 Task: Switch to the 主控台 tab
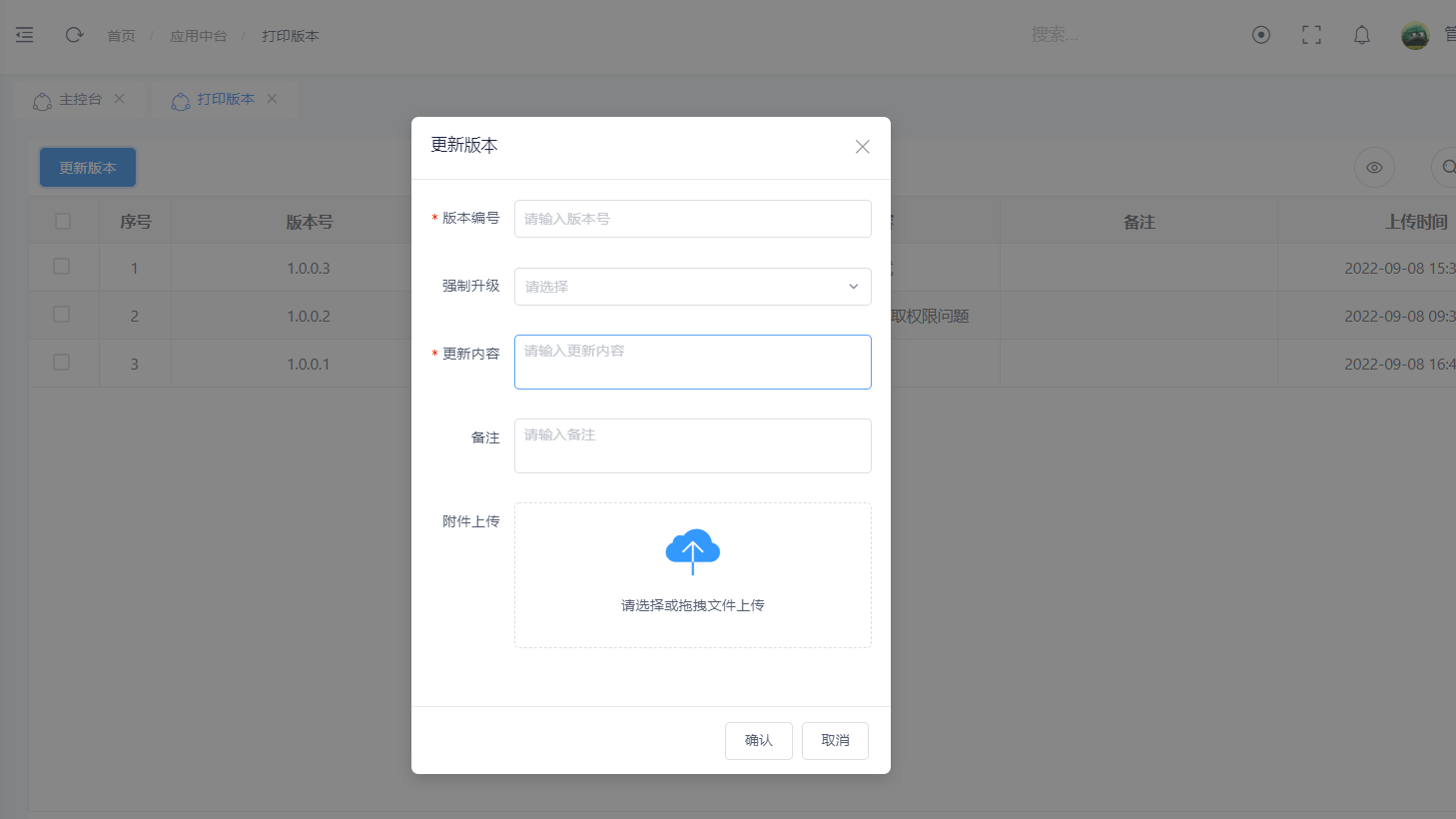(80, 100)
